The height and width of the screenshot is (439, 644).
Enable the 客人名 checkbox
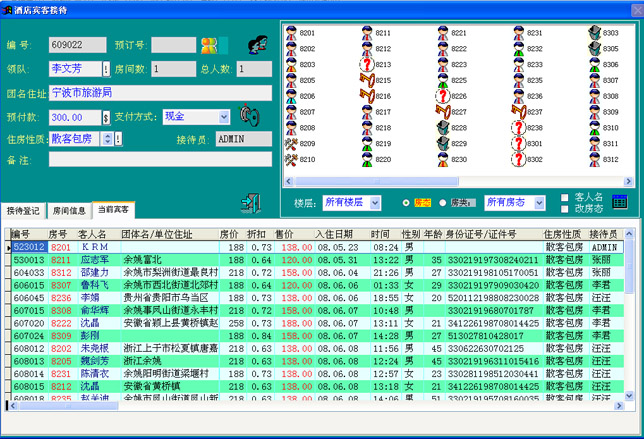(565, 197)
